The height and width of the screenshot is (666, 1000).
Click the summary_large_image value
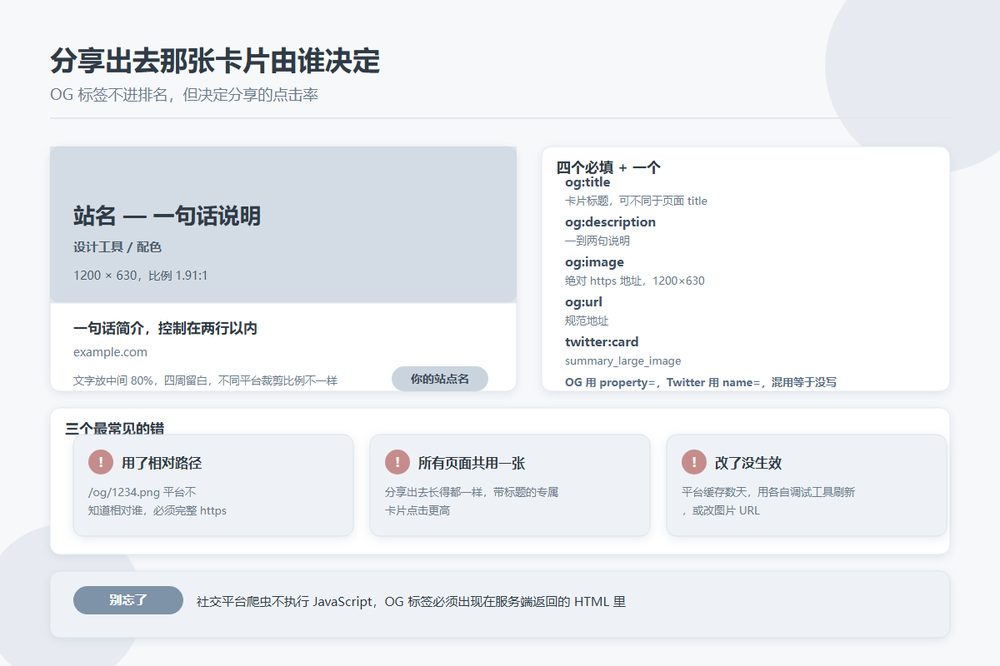click(623, 360)
